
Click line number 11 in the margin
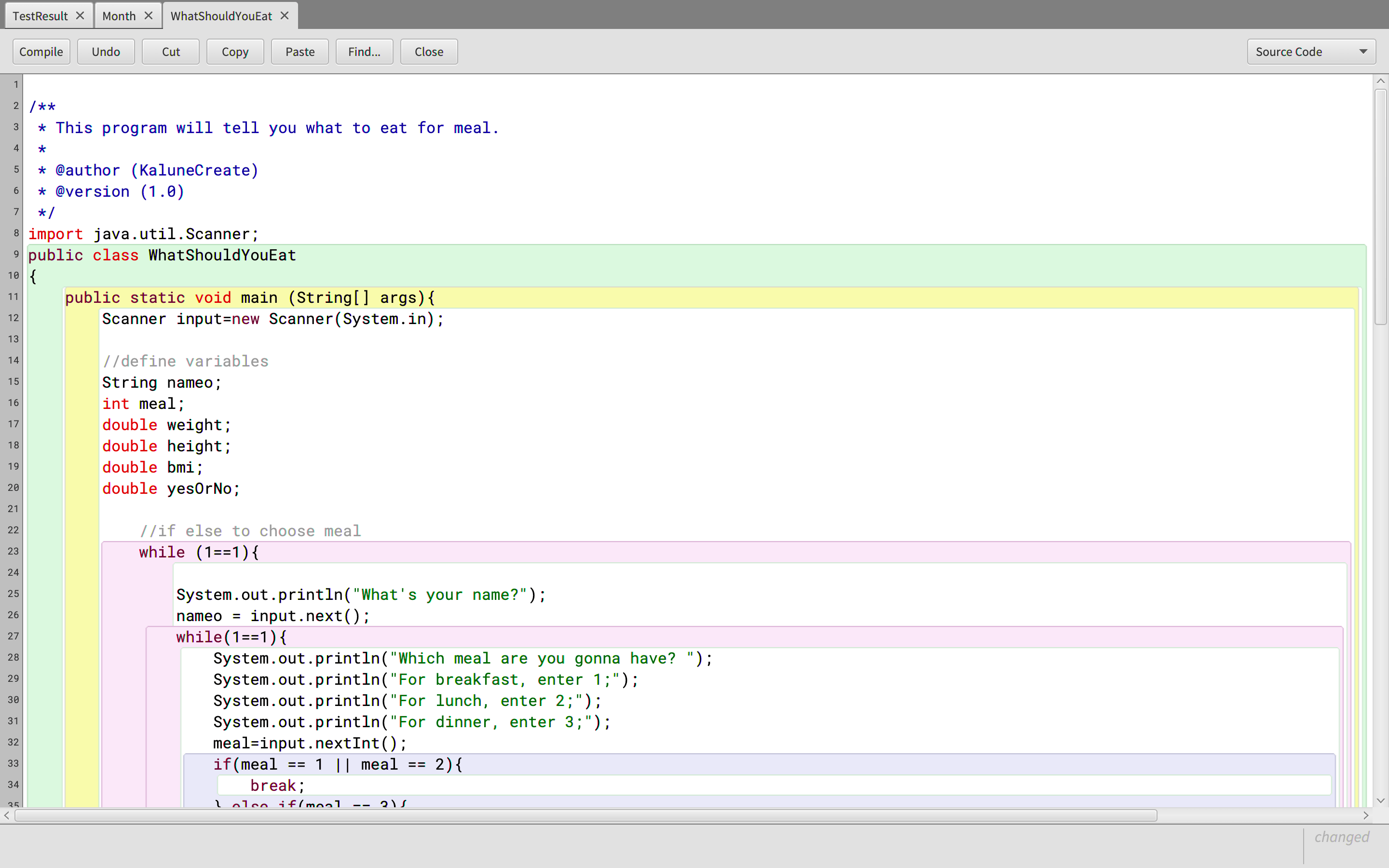point(13,297)
